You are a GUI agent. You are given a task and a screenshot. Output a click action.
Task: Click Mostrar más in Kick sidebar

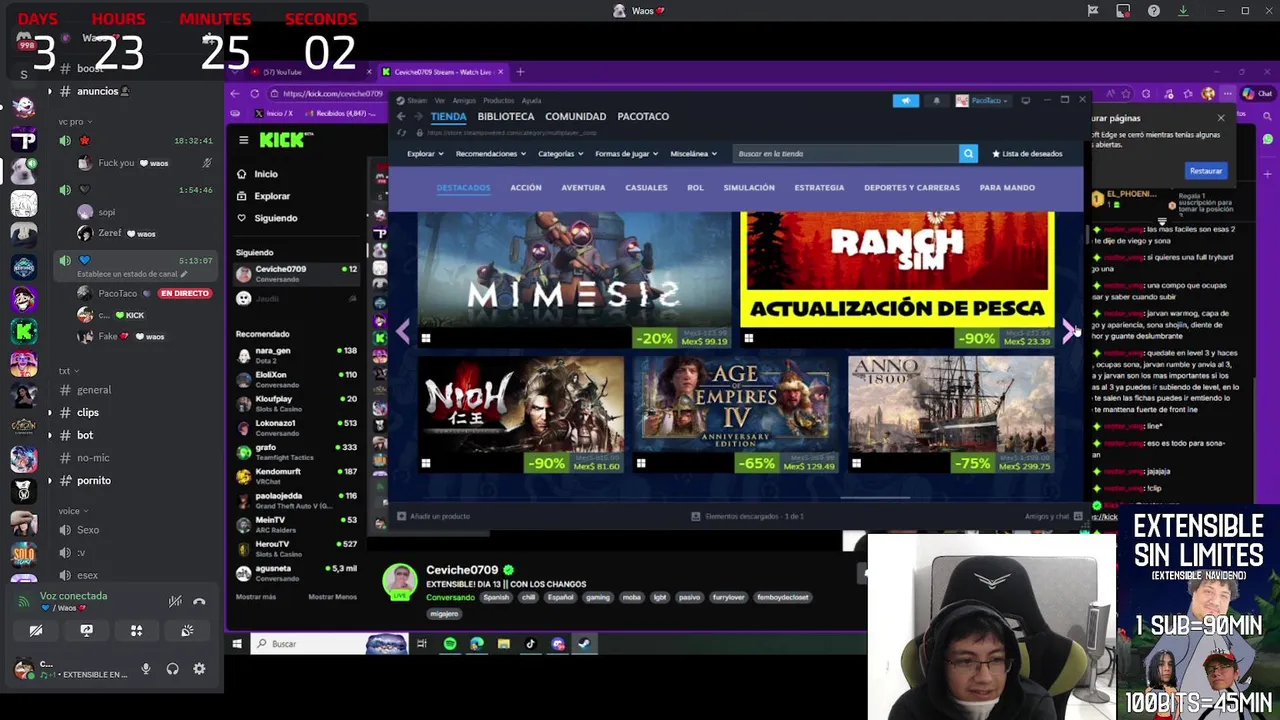tap(255, 597)
